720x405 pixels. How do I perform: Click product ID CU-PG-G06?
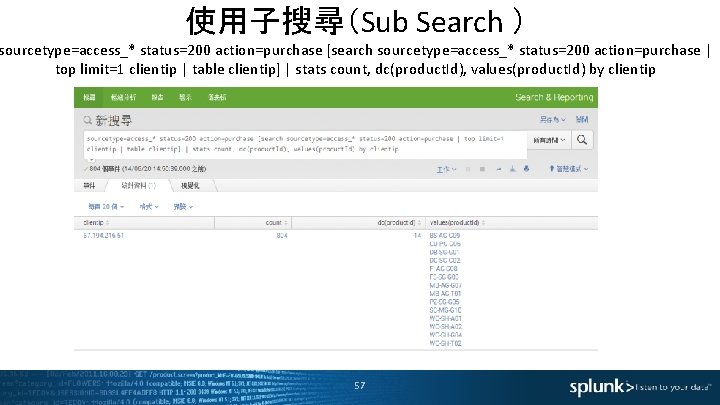point(445,244)
